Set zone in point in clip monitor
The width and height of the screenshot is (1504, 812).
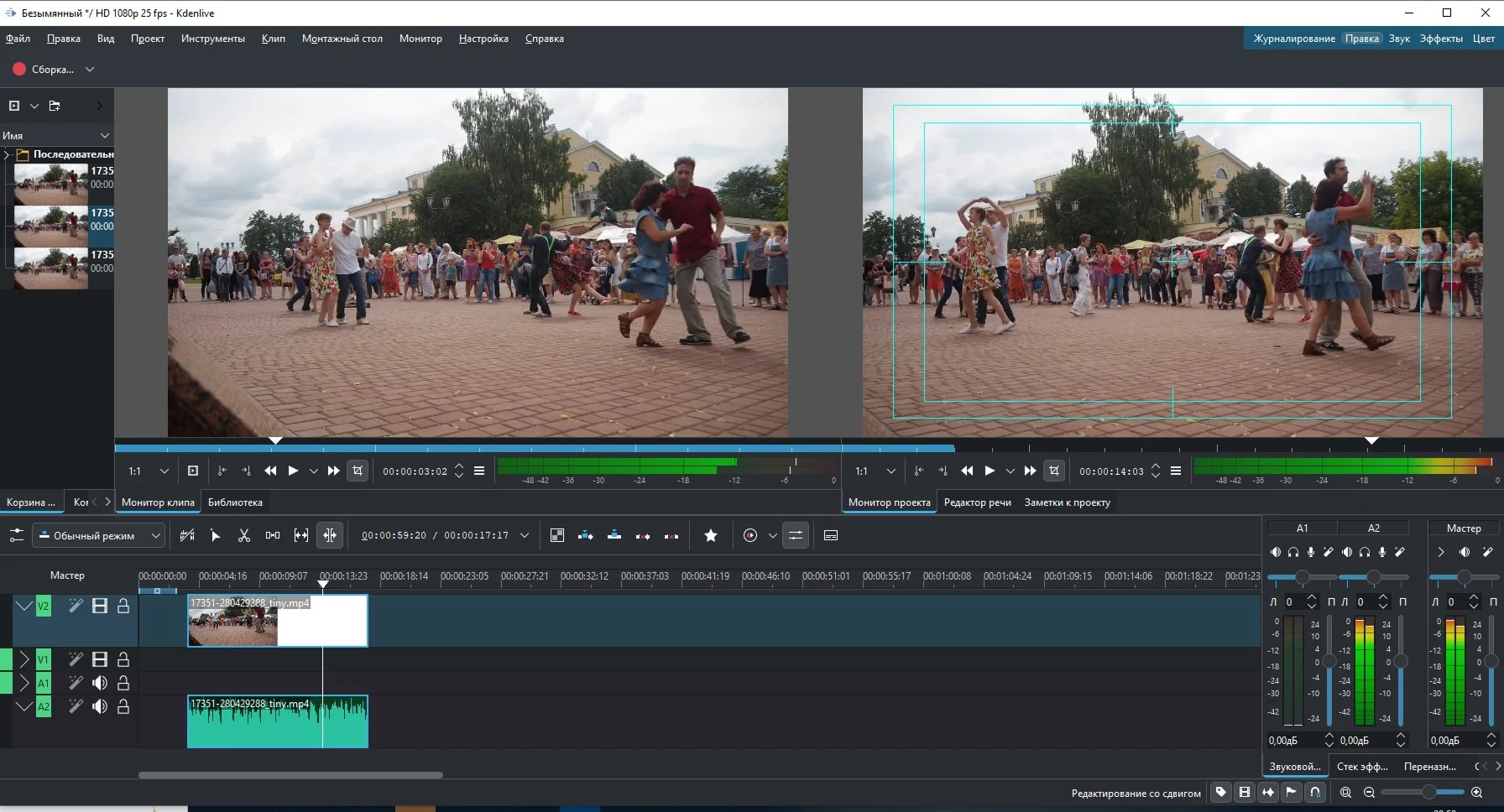222,471
